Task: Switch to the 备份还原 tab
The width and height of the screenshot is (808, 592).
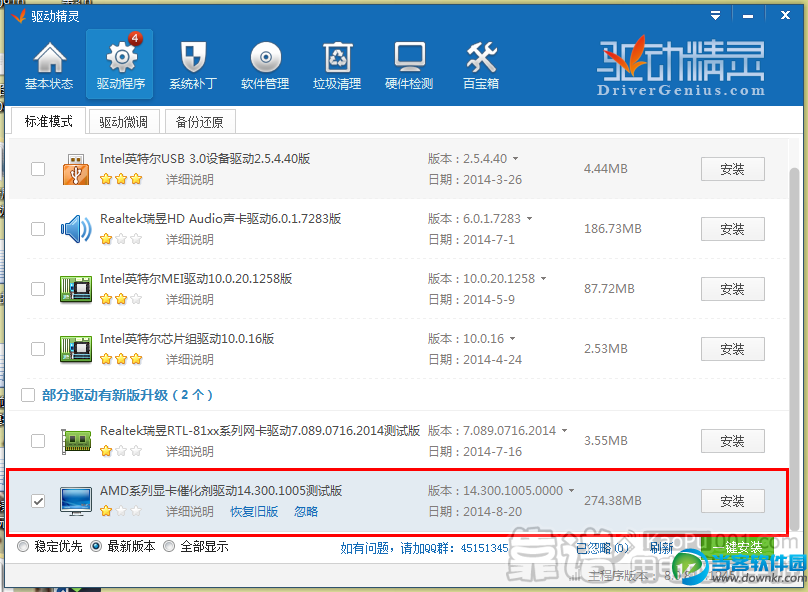Action: (200, 122)
